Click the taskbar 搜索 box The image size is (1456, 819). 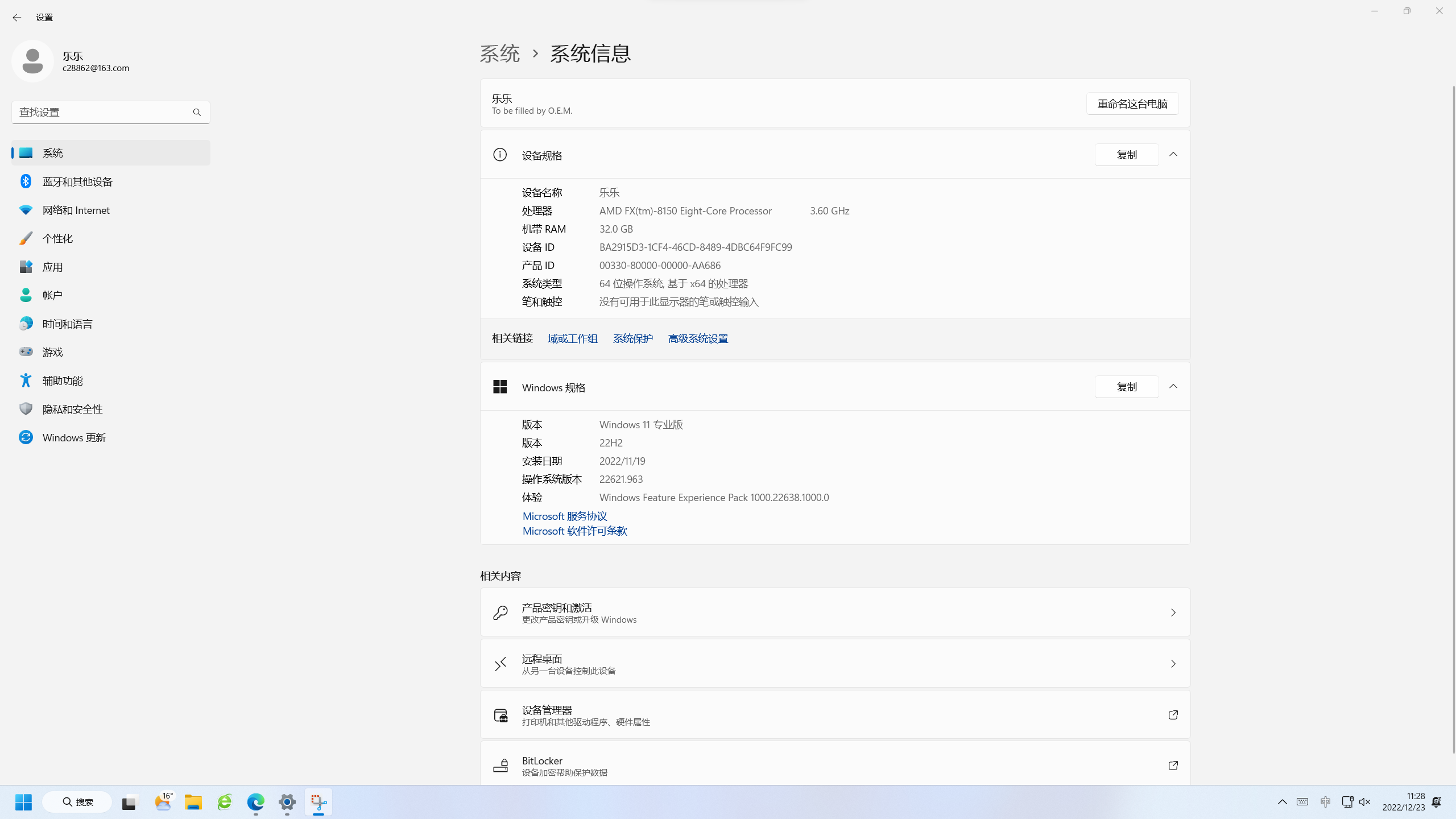(77, 802)
